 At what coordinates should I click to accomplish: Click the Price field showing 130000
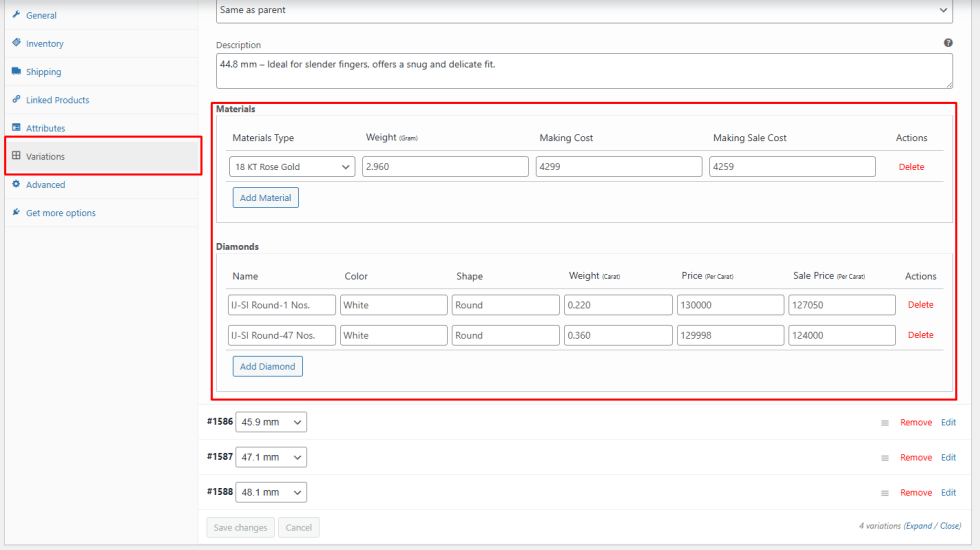(729, 305)
